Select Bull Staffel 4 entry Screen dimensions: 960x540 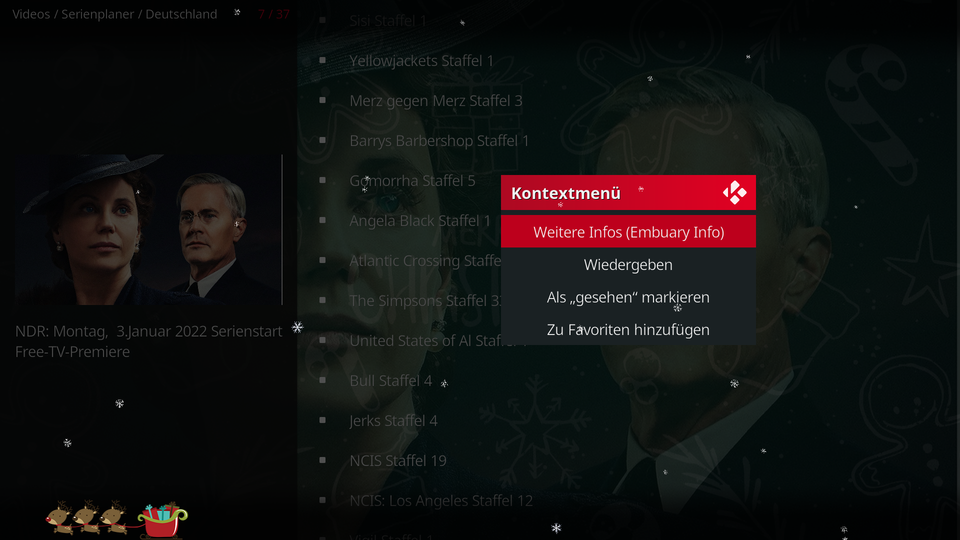391,381
